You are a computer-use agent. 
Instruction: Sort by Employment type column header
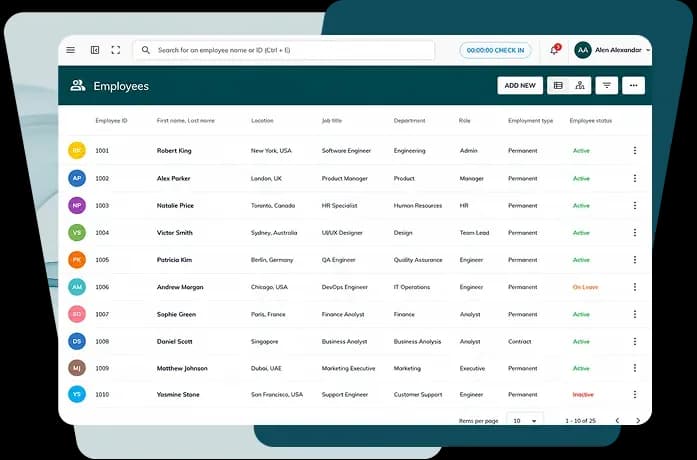[x=531, y=120]
